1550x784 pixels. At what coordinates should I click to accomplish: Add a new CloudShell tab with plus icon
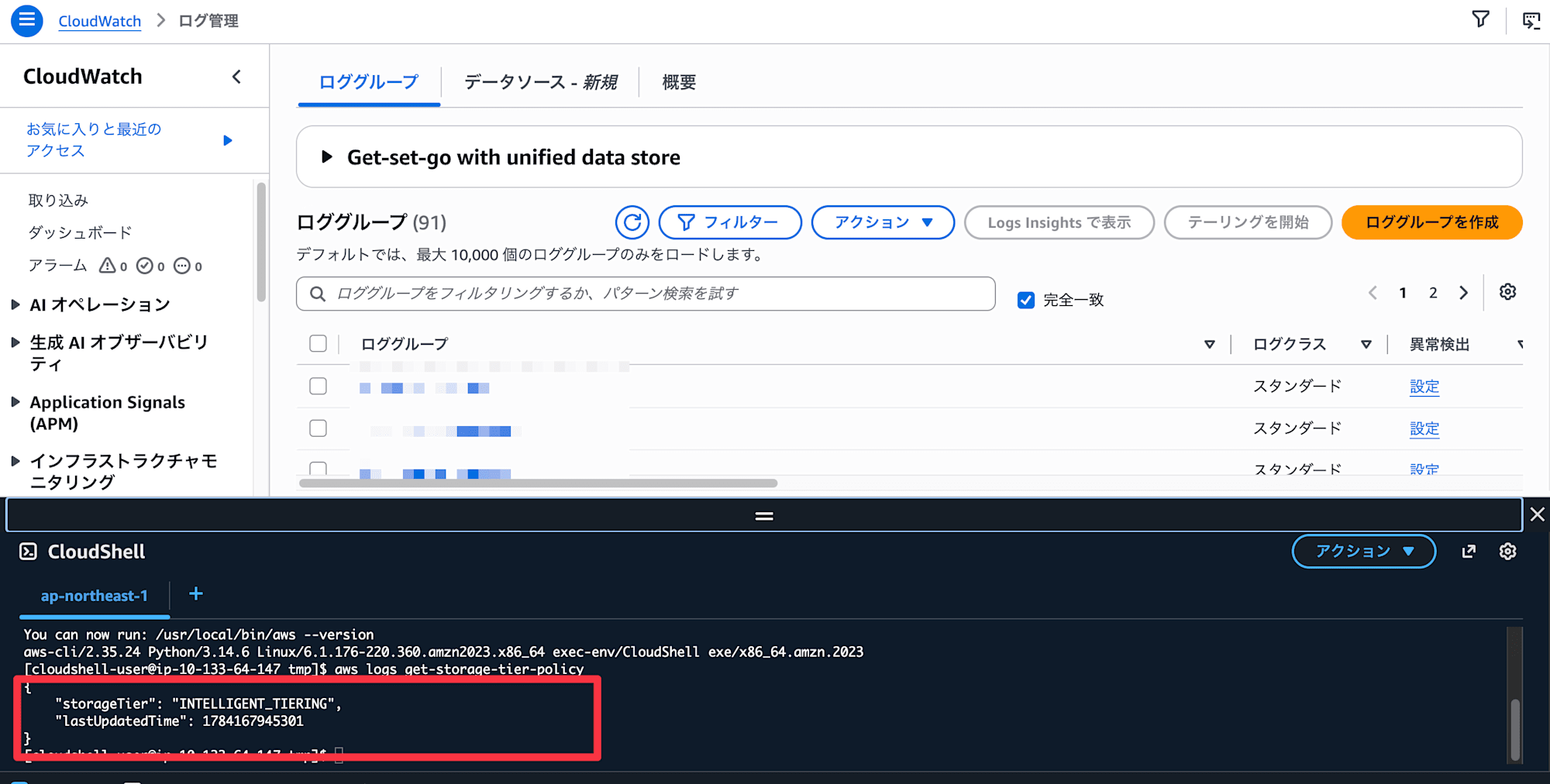tap(196, 594)
